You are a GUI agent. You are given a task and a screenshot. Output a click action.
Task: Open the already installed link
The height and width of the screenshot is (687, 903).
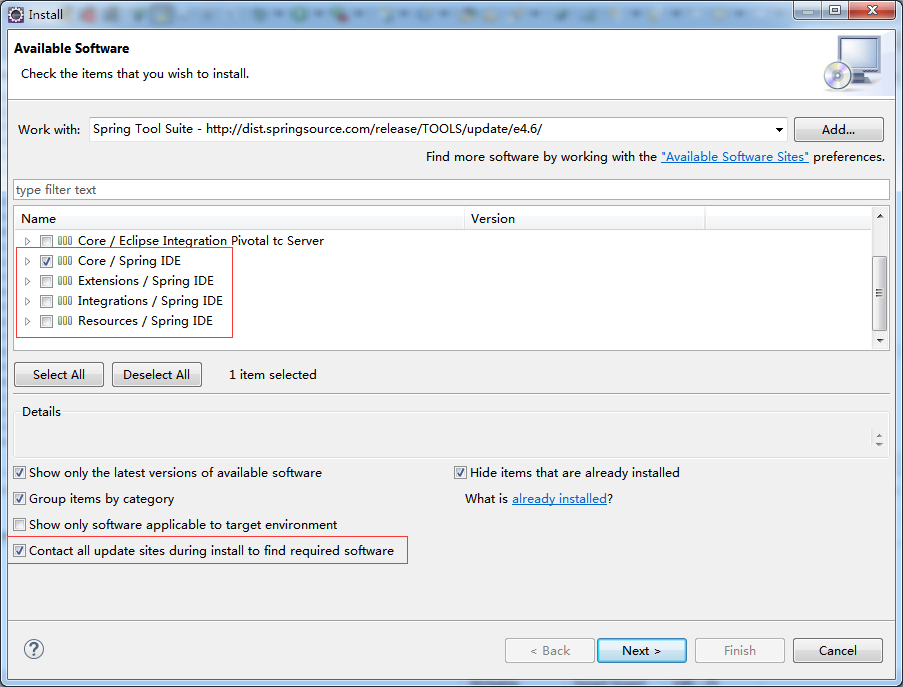click(559, 499)
